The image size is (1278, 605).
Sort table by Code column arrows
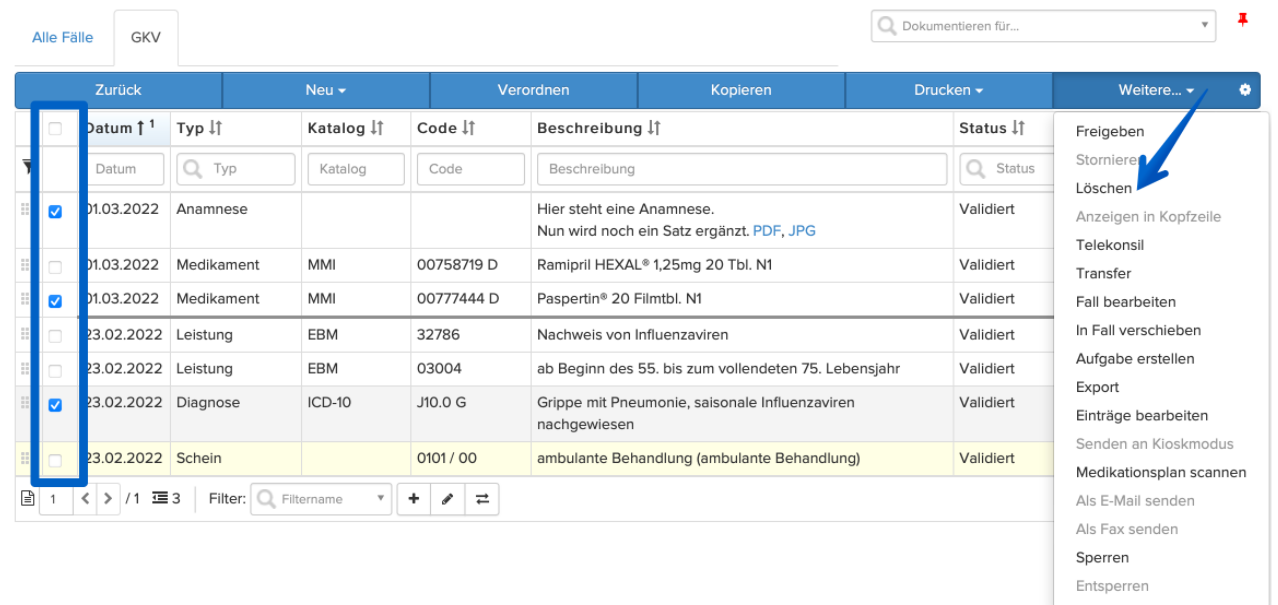(x=468, y=128)
